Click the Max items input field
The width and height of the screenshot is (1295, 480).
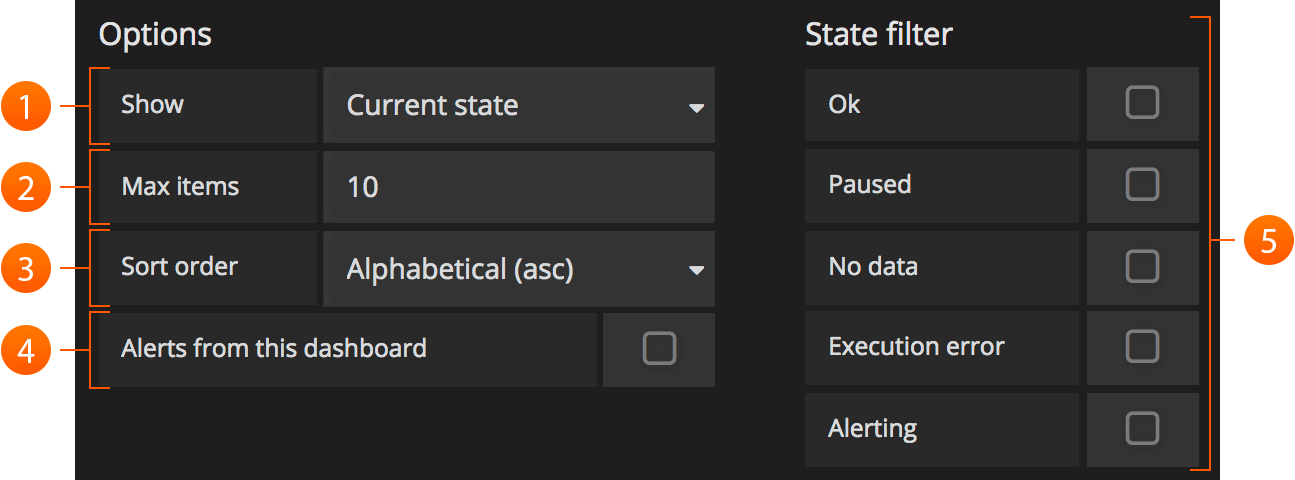(519, 187)
